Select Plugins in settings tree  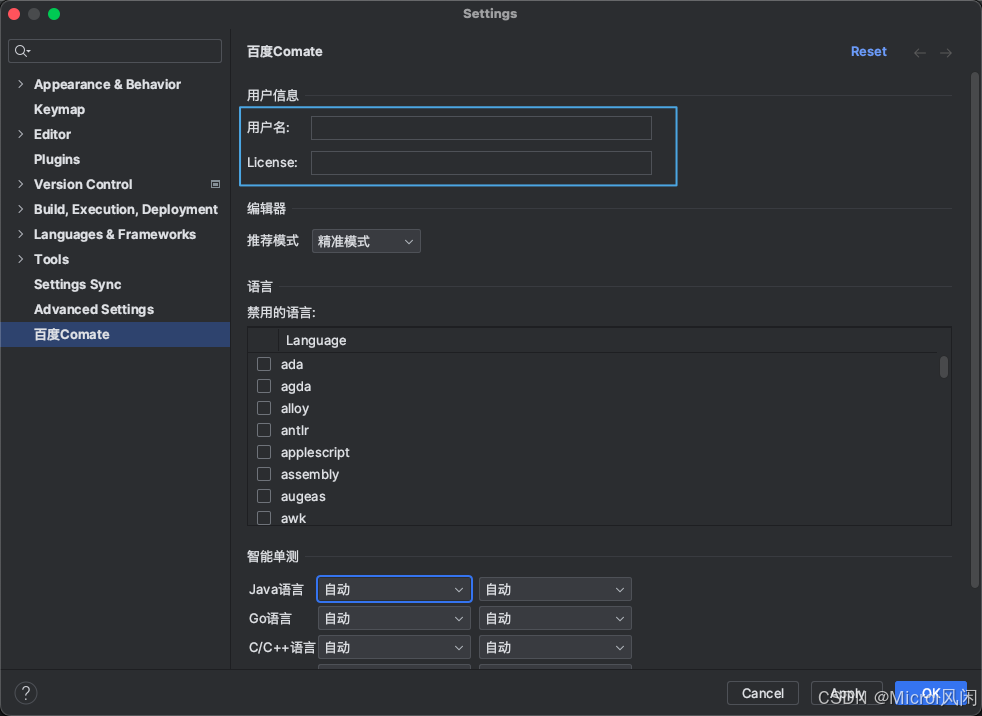57,159
